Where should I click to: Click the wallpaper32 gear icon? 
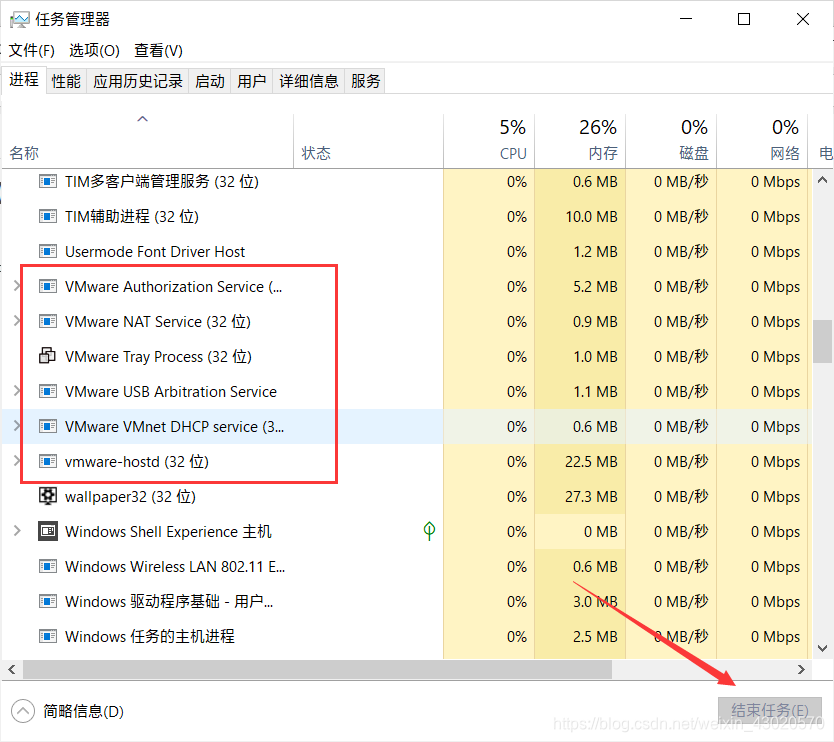(48, 496)
